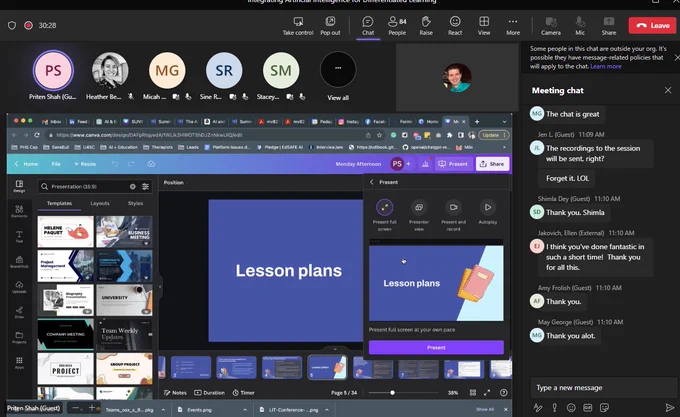Pop out the shared content
Image resolution: width=680 pixels, height=417 pixels.
coord(330,26)
